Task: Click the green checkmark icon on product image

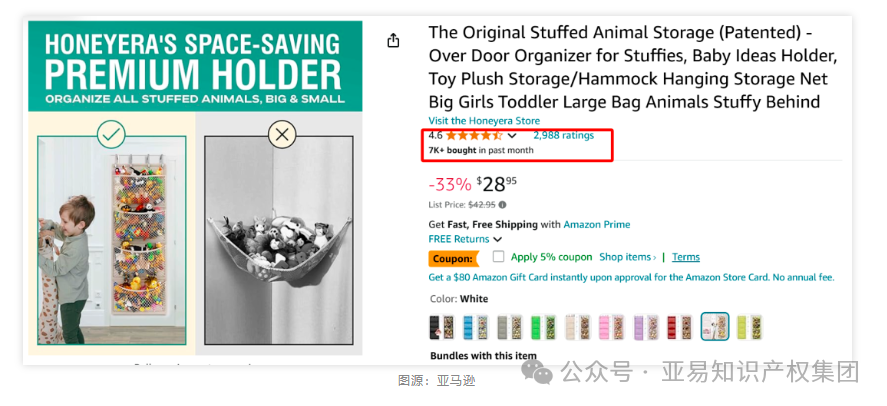Action: [111, 133]
